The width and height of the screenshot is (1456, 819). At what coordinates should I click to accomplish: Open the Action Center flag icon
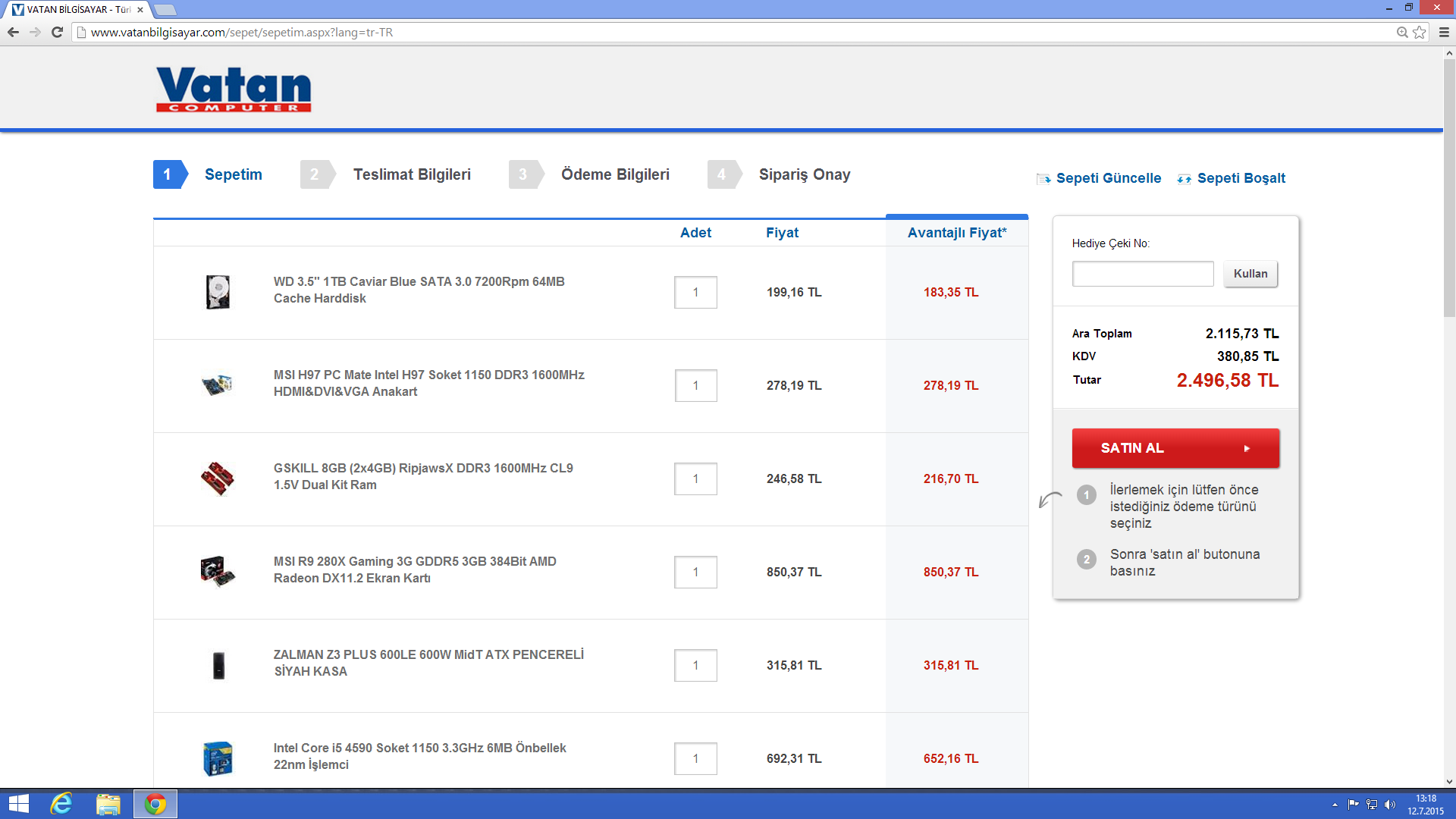click(1354, 805)
